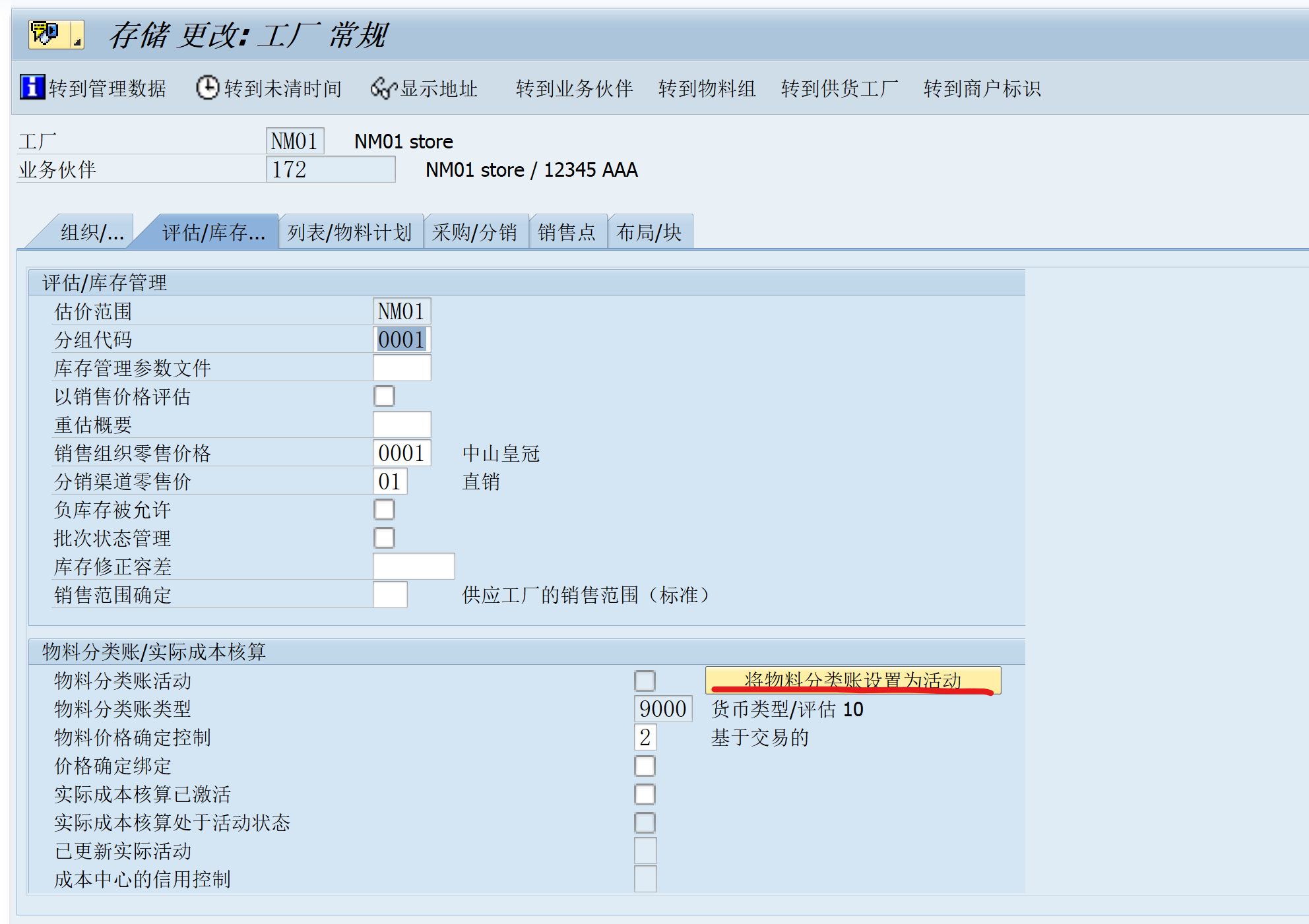
Task: Toggle the 实际成本核算已激活 checkbox
Action: click(645, 794)
